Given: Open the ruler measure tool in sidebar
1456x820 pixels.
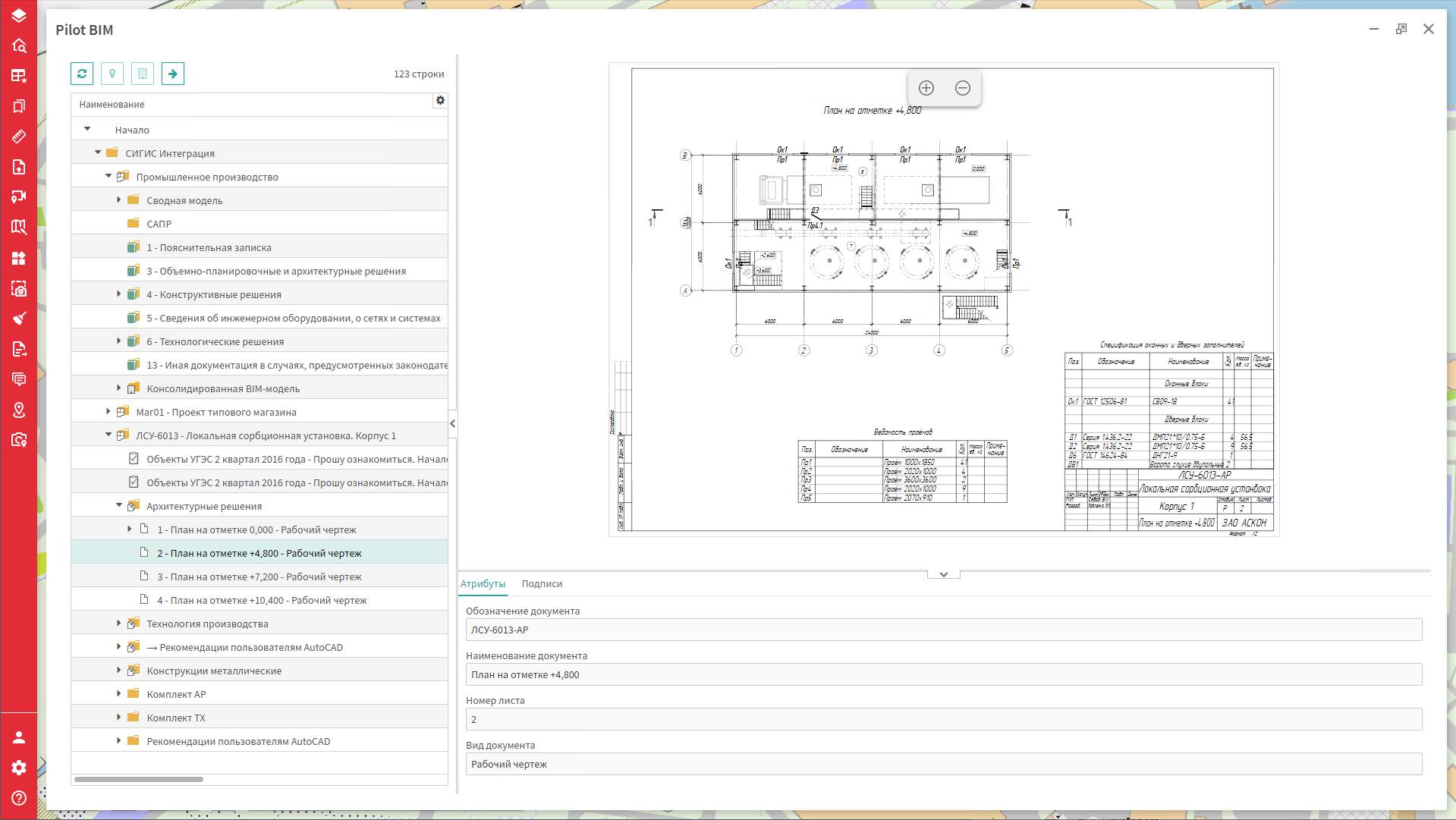Looking at the screenshot, I should click(x=19, y=137).
